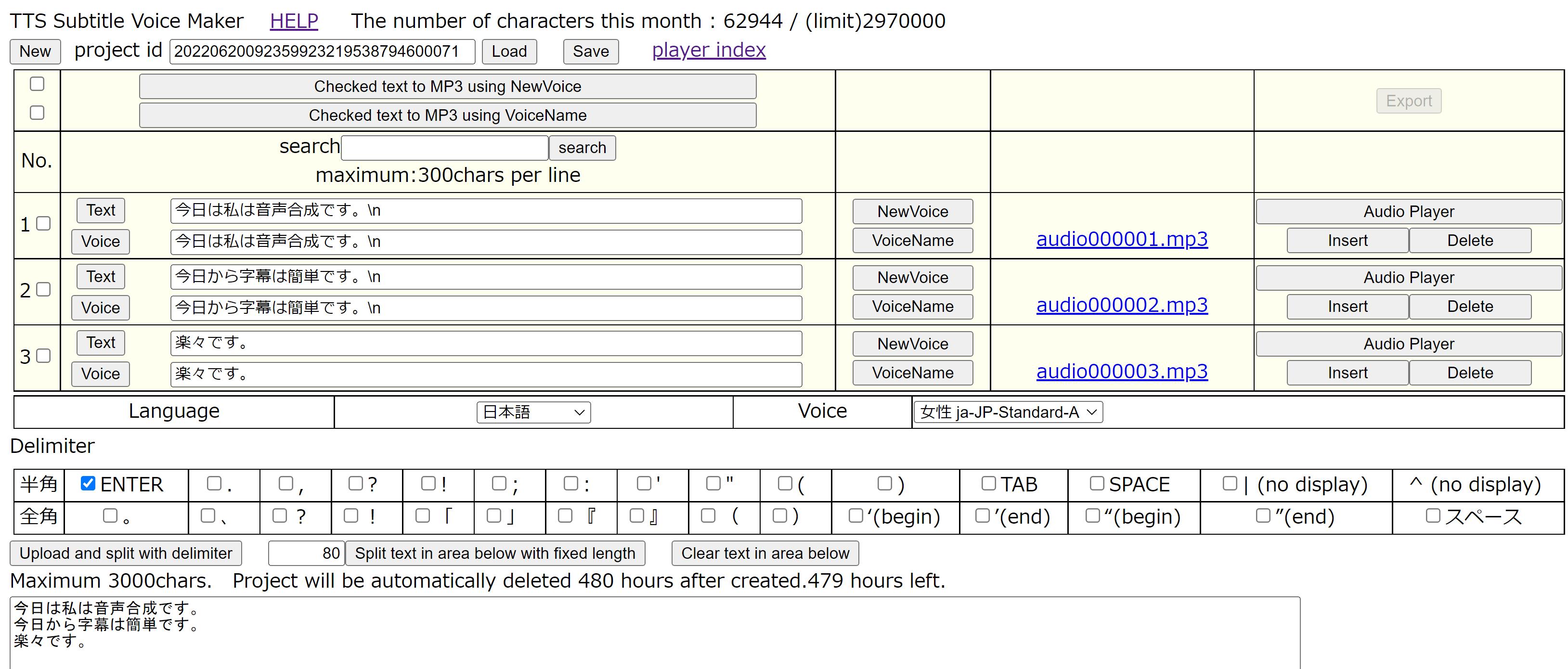1568x669 pixels.
Task: Click the Load project button
Action: click(509, 51)
